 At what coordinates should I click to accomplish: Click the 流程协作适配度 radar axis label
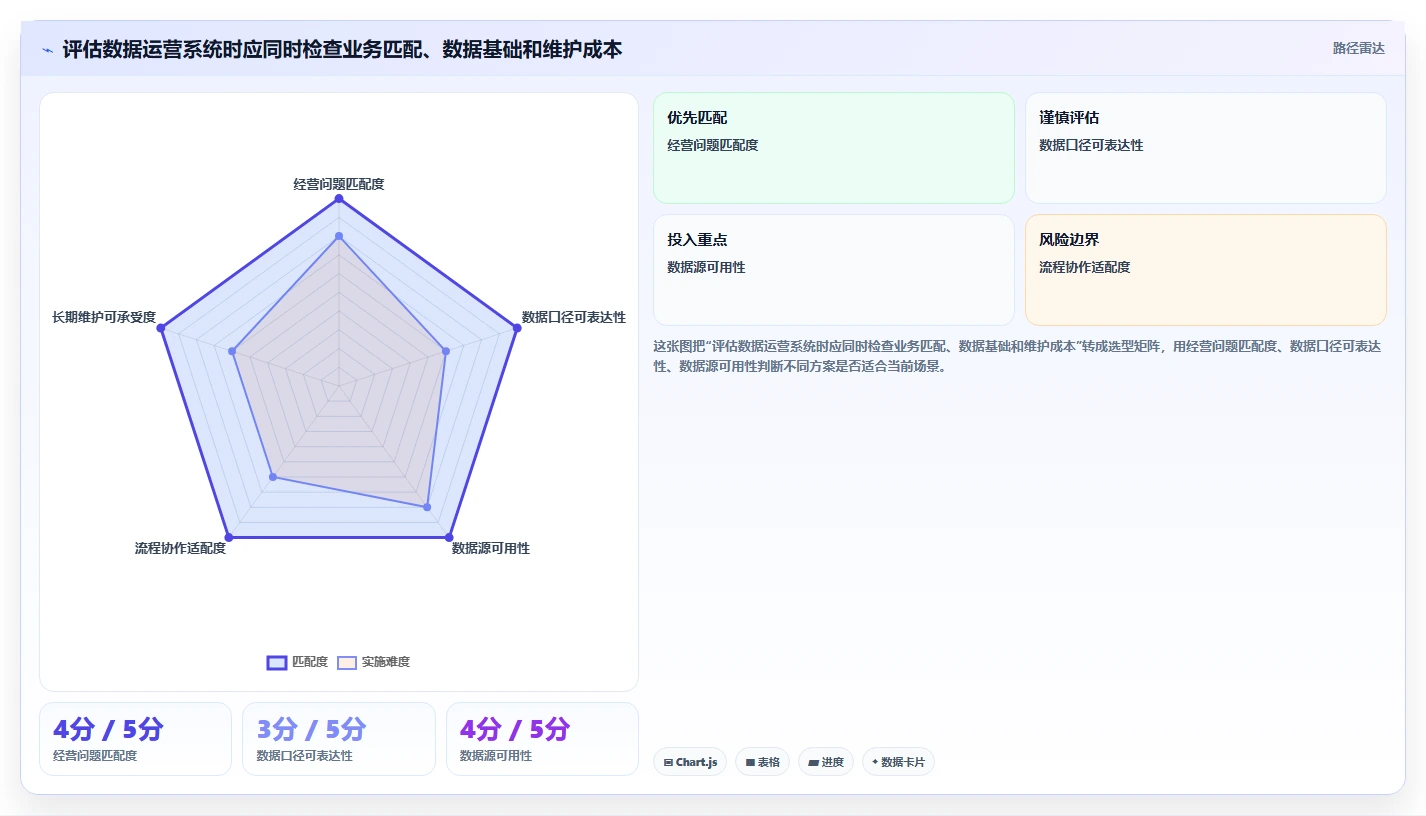pos(181,548)
